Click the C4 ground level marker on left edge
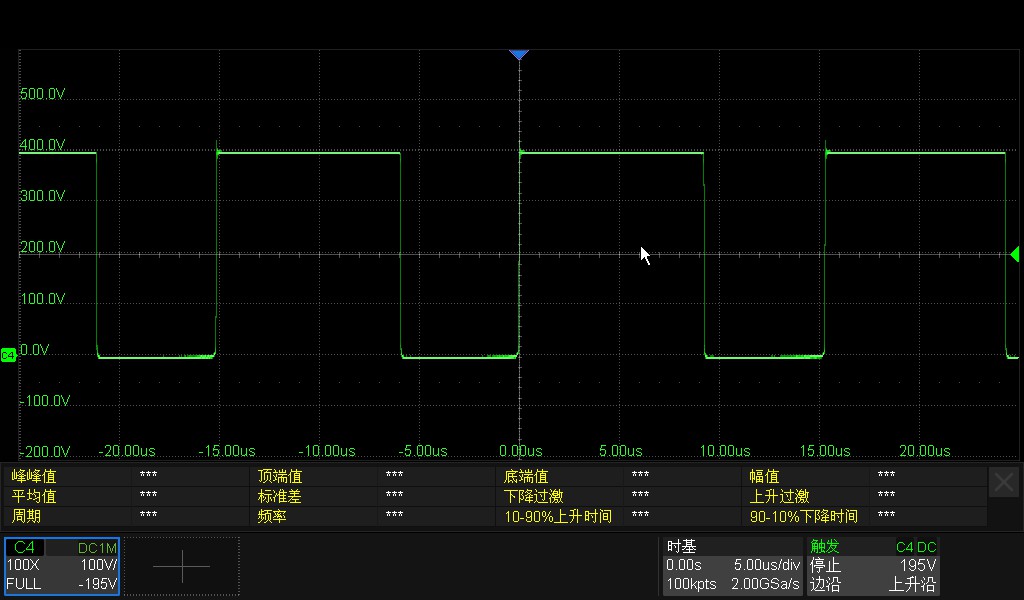 tap(8, 354)
